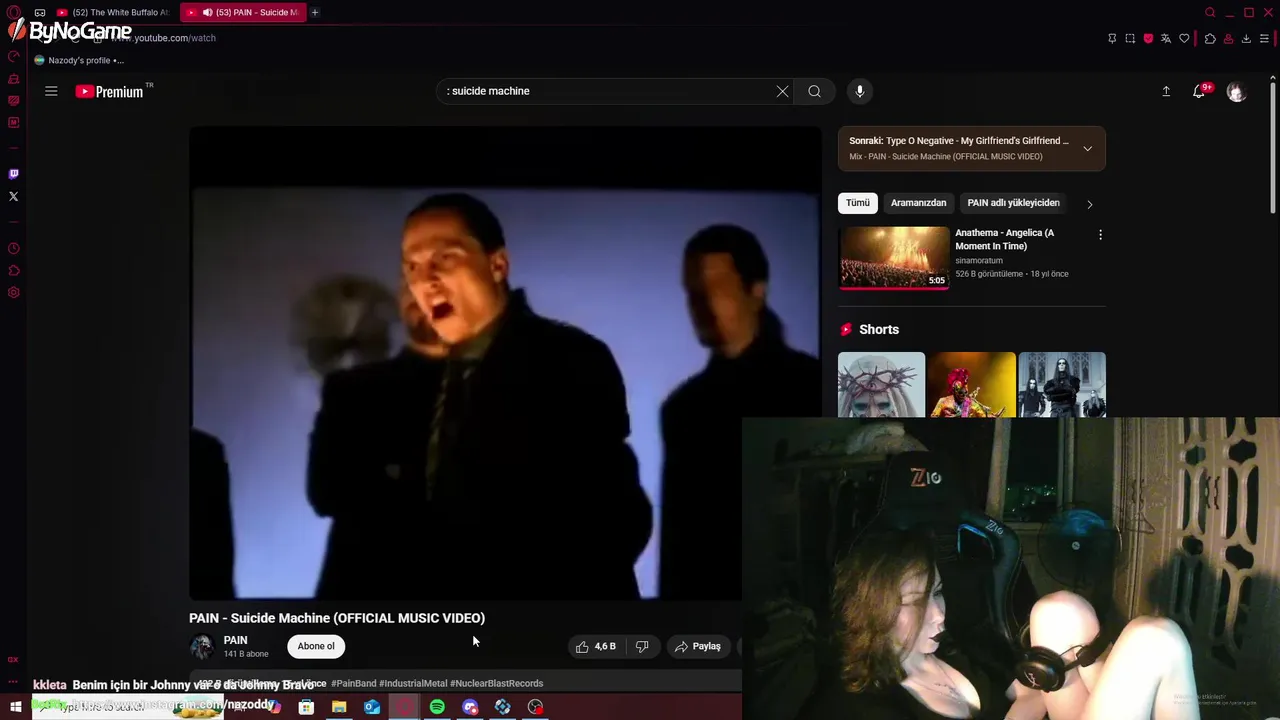The width and height of the screenshot is (1280, 720).
Task: Click the #IndustrialMetal hashtag
Action: pos(413,683)
